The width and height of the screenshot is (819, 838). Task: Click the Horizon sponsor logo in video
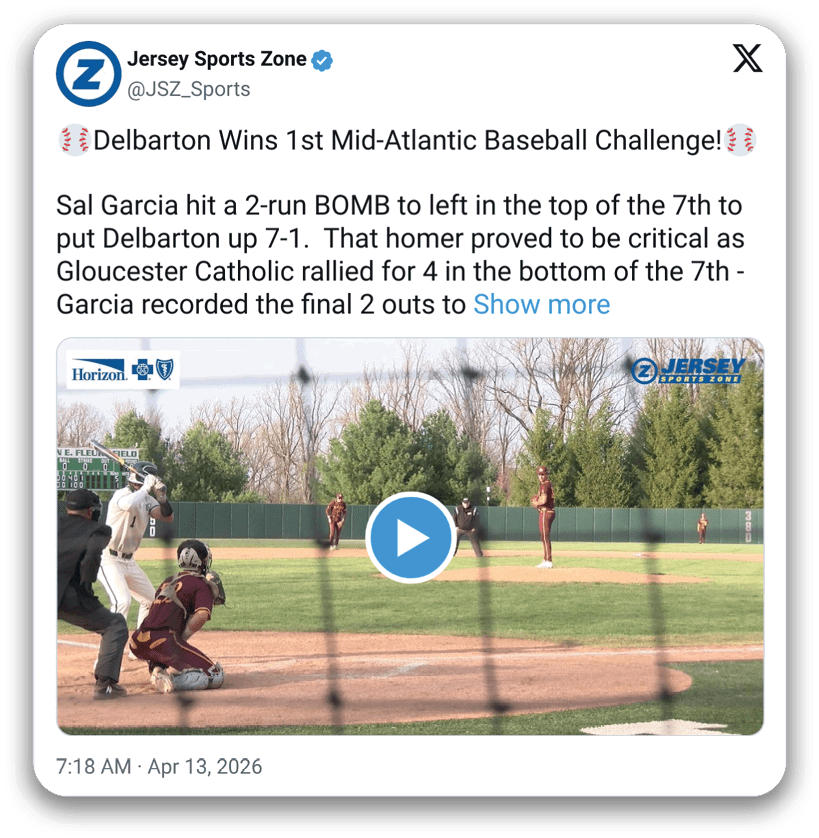pyautogui.click(x=98, y=372)
